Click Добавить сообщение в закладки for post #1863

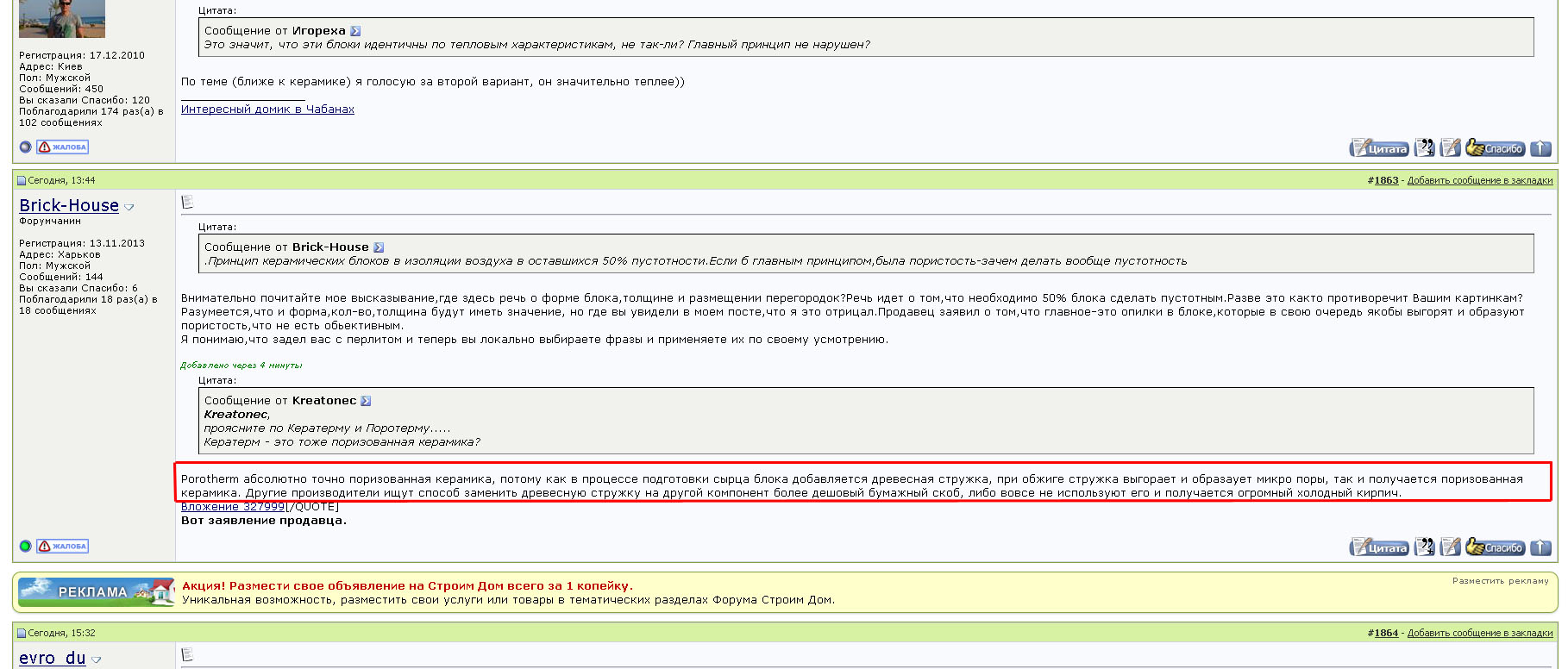[x=1480, y=180]
